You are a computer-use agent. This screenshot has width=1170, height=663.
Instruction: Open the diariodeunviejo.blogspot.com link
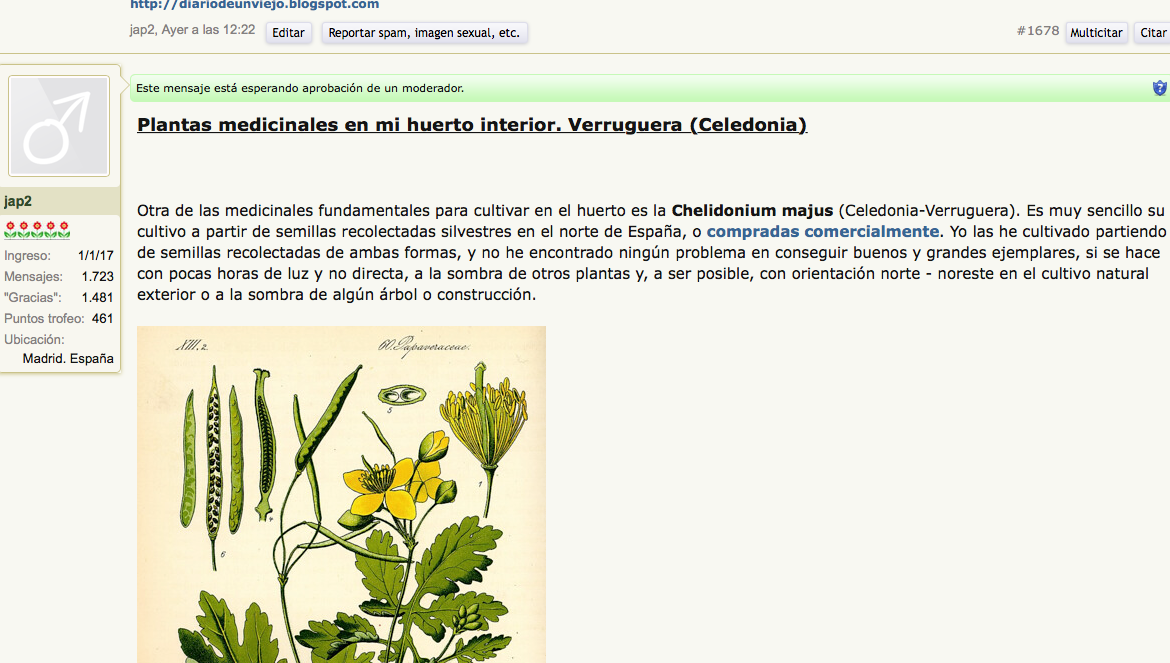tap(254, 4)
